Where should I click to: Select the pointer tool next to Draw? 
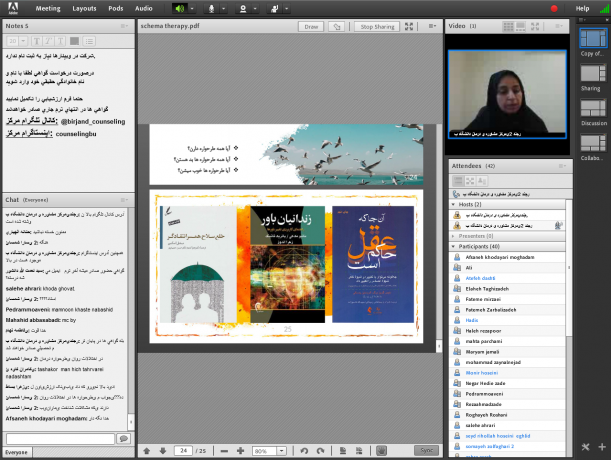(x=337, y=27)
